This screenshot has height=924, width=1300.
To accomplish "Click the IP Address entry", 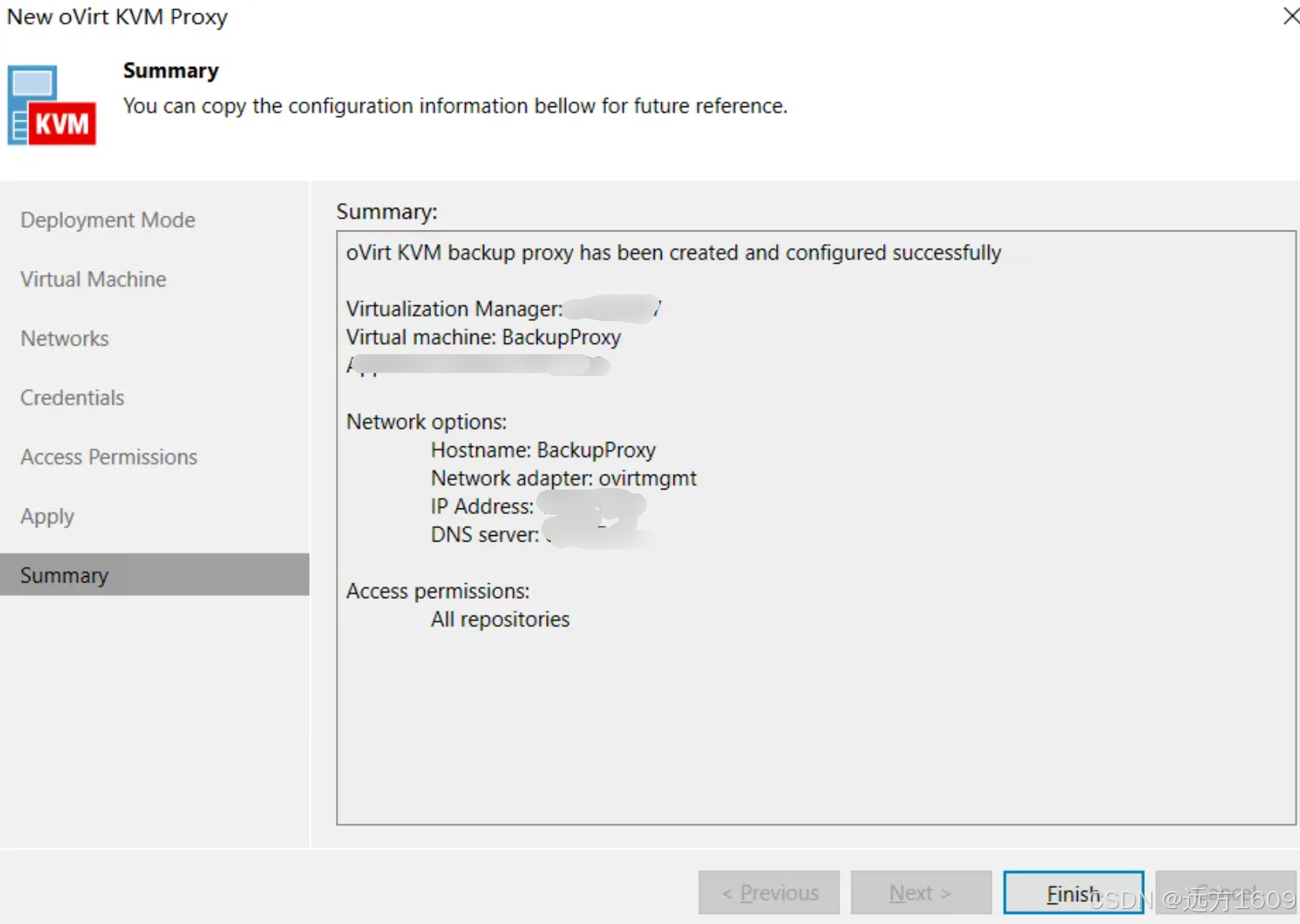I will [538, 506].
